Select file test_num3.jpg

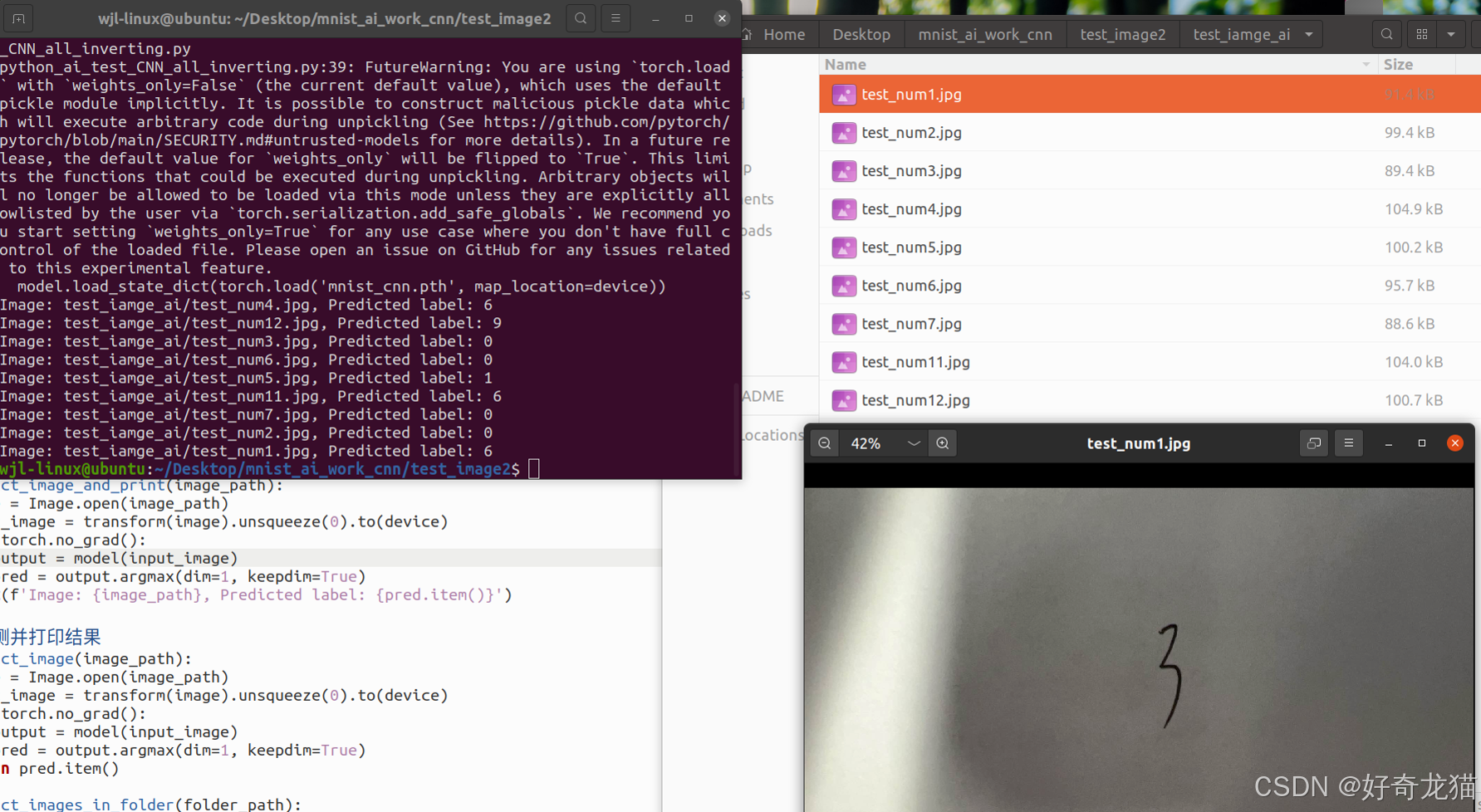(x=1150, y=171)
